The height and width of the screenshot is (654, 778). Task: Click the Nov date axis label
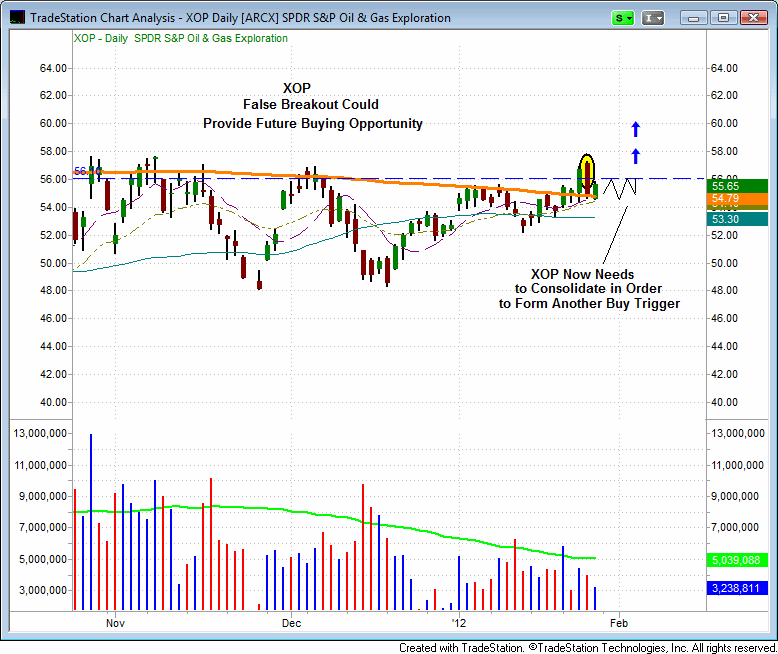pyautogui.click(x=115, y=623)
